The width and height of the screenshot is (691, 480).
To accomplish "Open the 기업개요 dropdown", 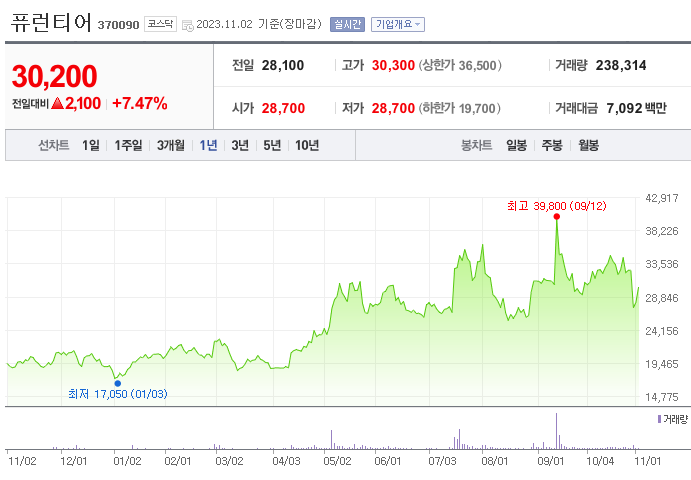I will click(x=398, y=24).
